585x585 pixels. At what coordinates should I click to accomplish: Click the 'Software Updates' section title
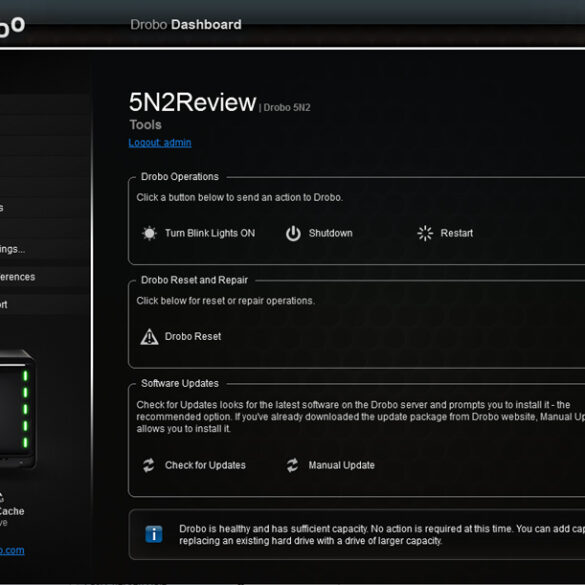180,383
